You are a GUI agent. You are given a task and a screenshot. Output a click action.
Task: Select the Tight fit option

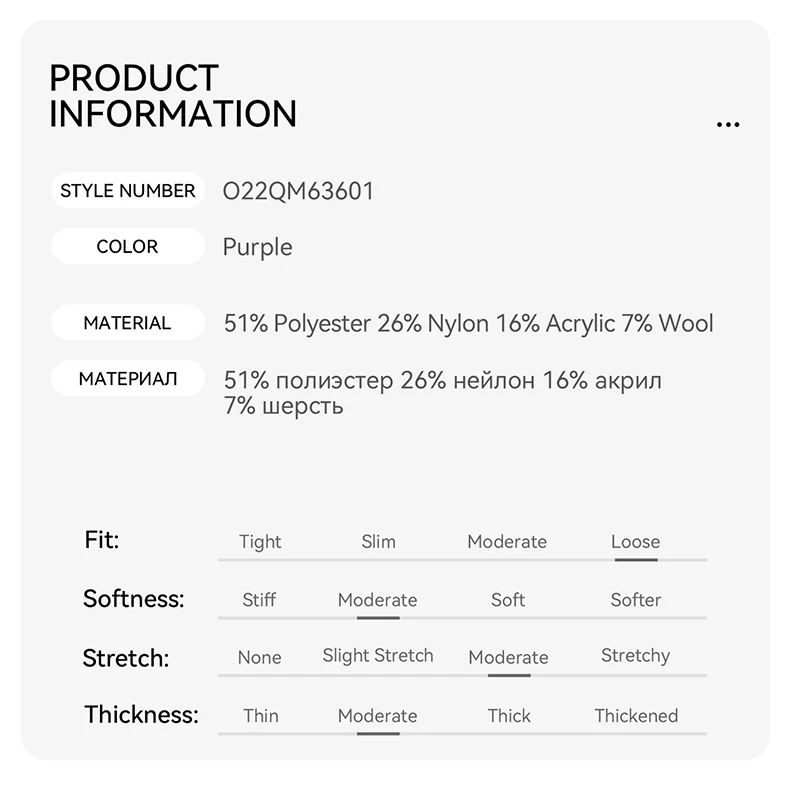pos(260,542)
